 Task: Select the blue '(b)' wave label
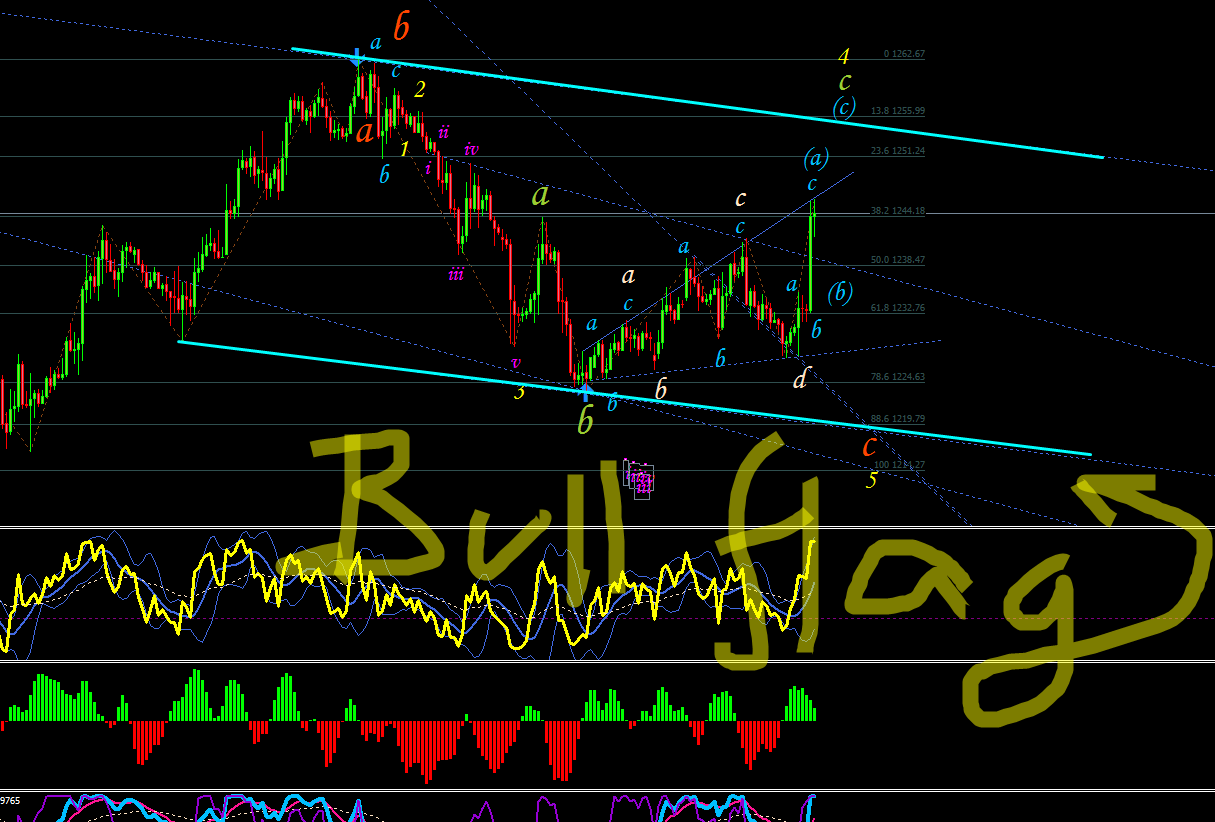point(841,291)
